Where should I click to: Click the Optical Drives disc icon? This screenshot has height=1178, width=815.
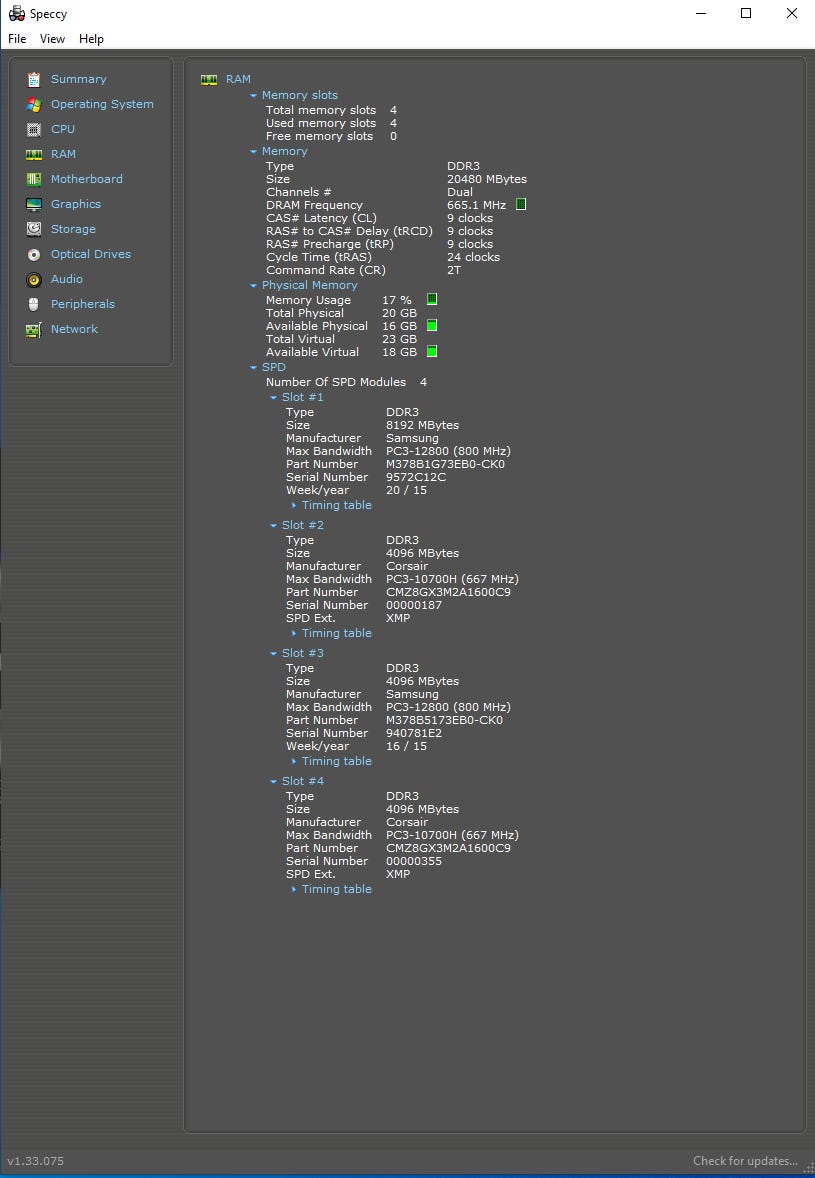pyautogui.click(x=34, y=255)
